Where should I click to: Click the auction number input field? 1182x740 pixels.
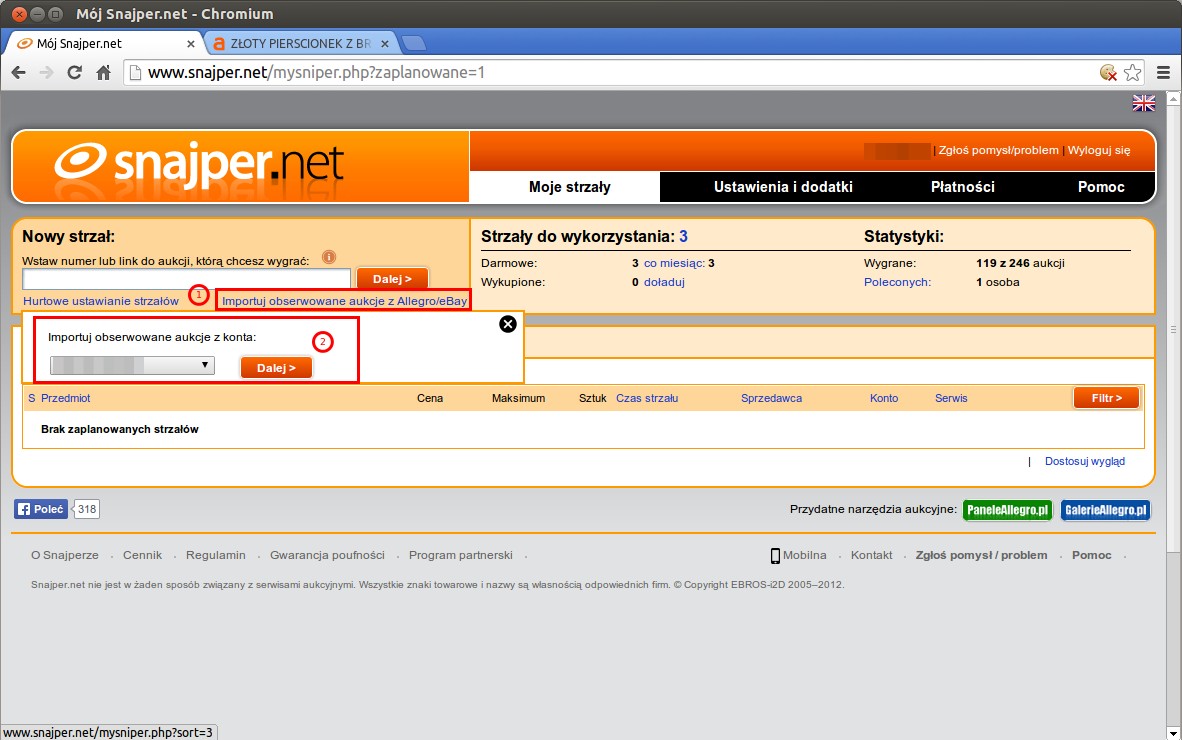pyautogui.click(x=186, y=279)
